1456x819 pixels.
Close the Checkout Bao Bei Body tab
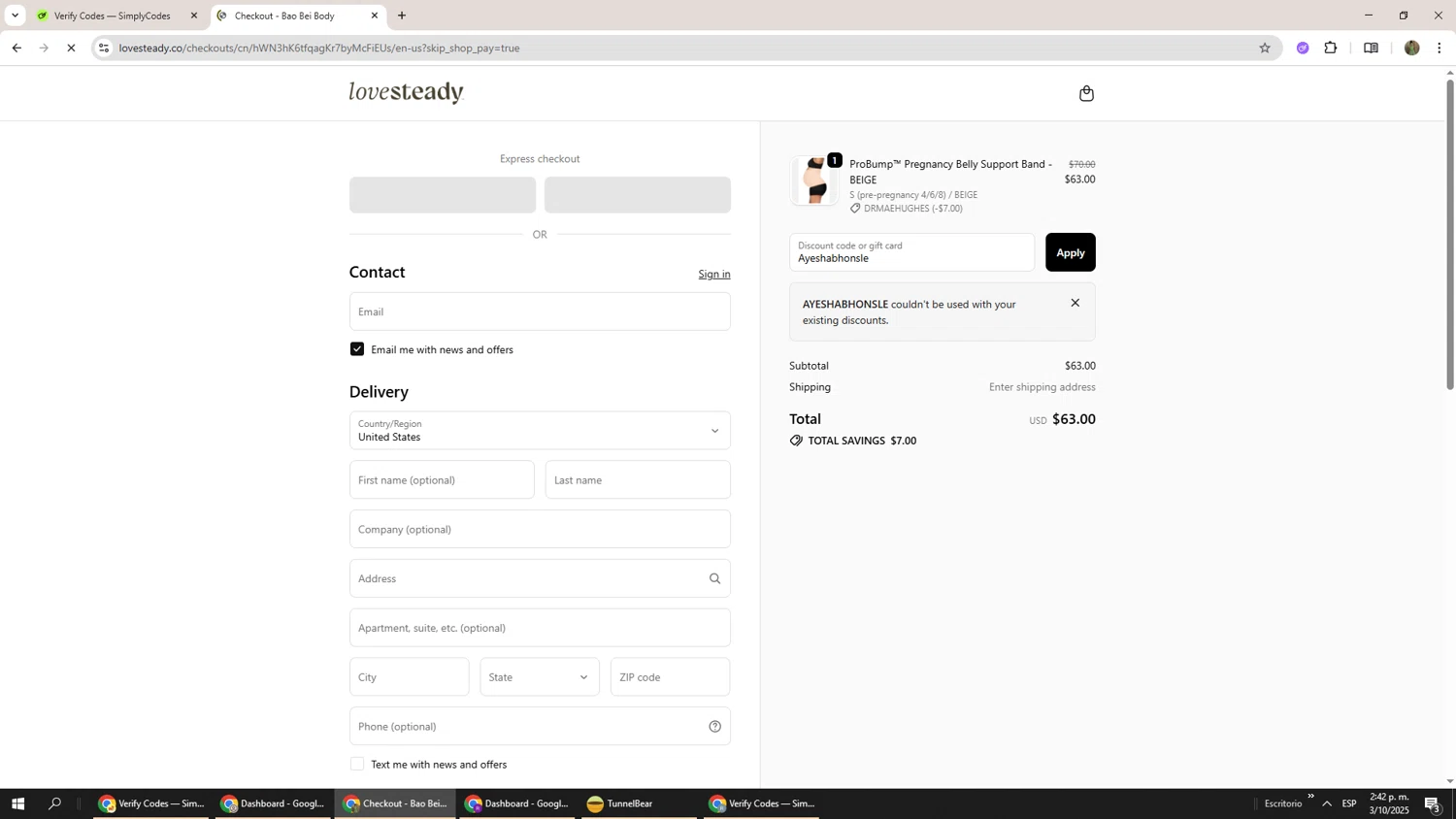click(x=375, y=16)
